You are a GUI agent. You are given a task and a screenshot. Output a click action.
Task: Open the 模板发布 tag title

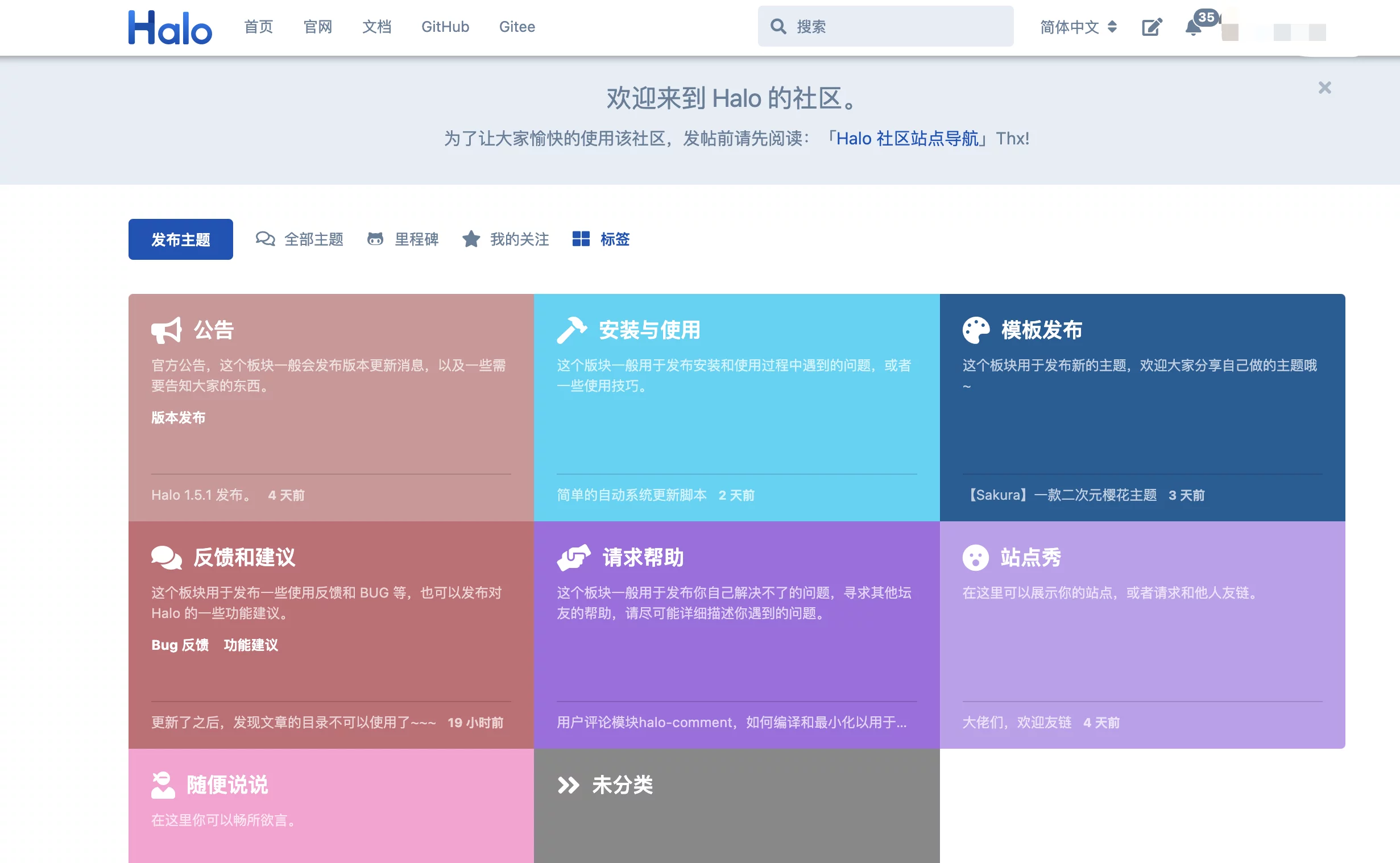[x=1042, y=330]
